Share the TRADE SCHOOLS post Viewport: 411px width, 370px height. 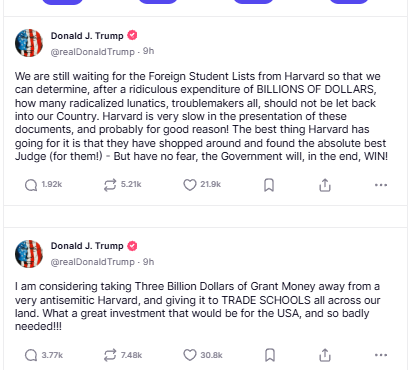325,355
